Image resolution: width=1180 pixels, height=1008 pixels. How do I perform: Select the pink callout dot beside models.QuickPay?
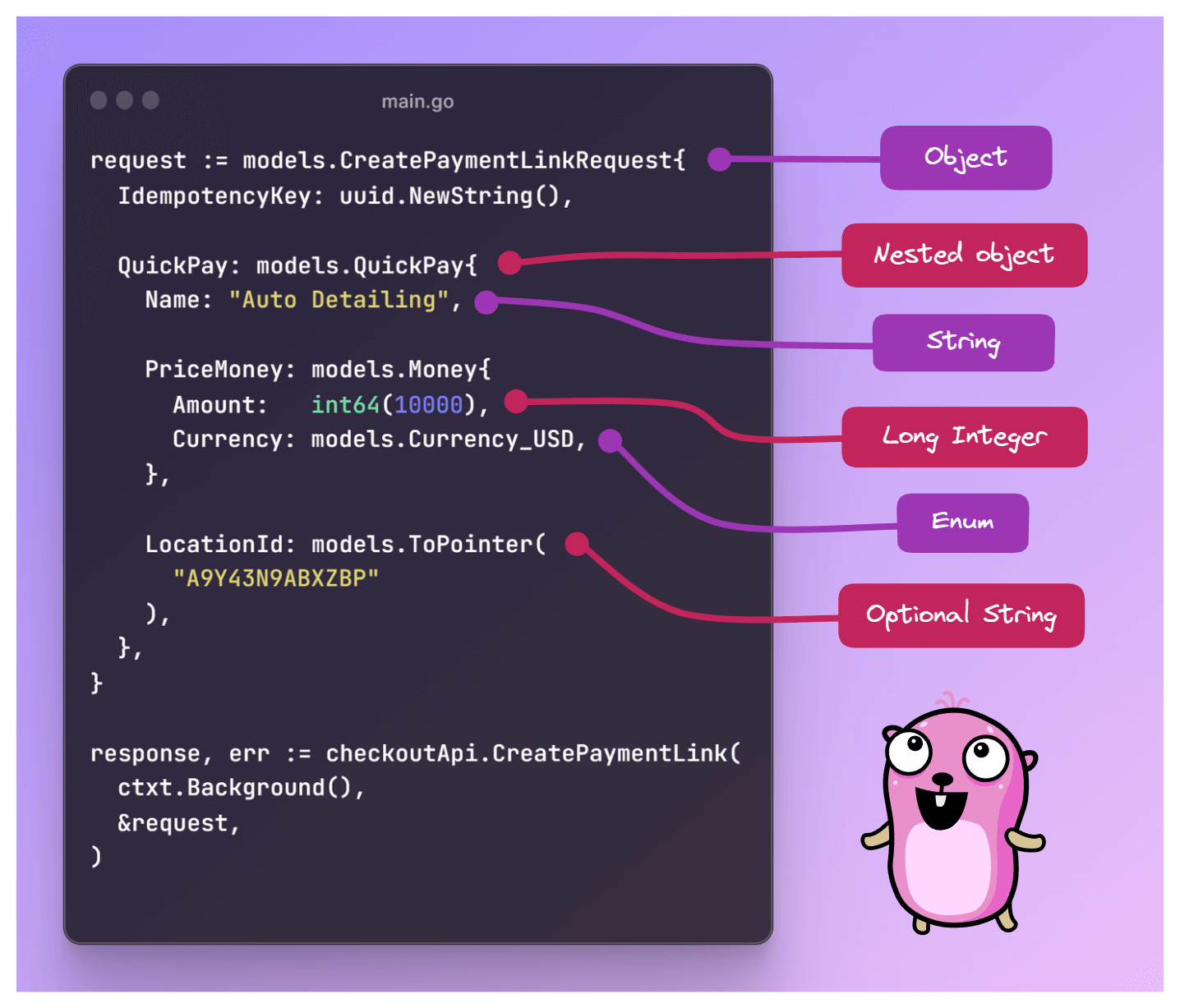click(x=511, y=261)
